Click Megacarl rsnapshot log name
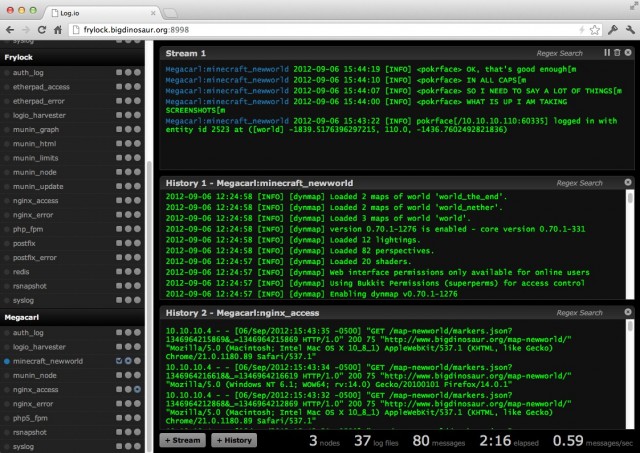Image resolution: width=640 pixels, height=453 pixels. tap(30, 432)
